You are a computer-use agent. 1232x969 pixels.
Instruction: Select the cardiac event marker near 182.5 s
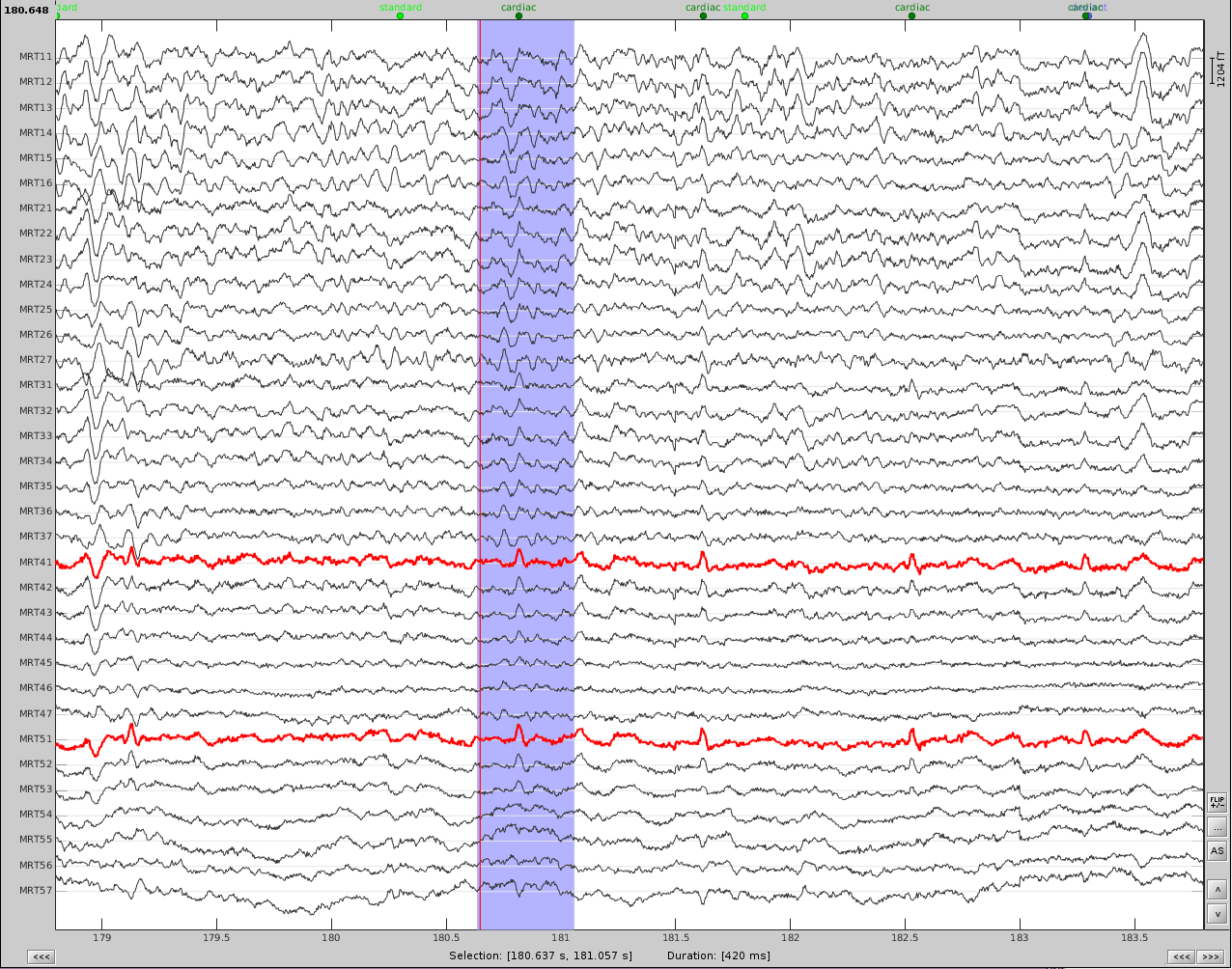911,15
